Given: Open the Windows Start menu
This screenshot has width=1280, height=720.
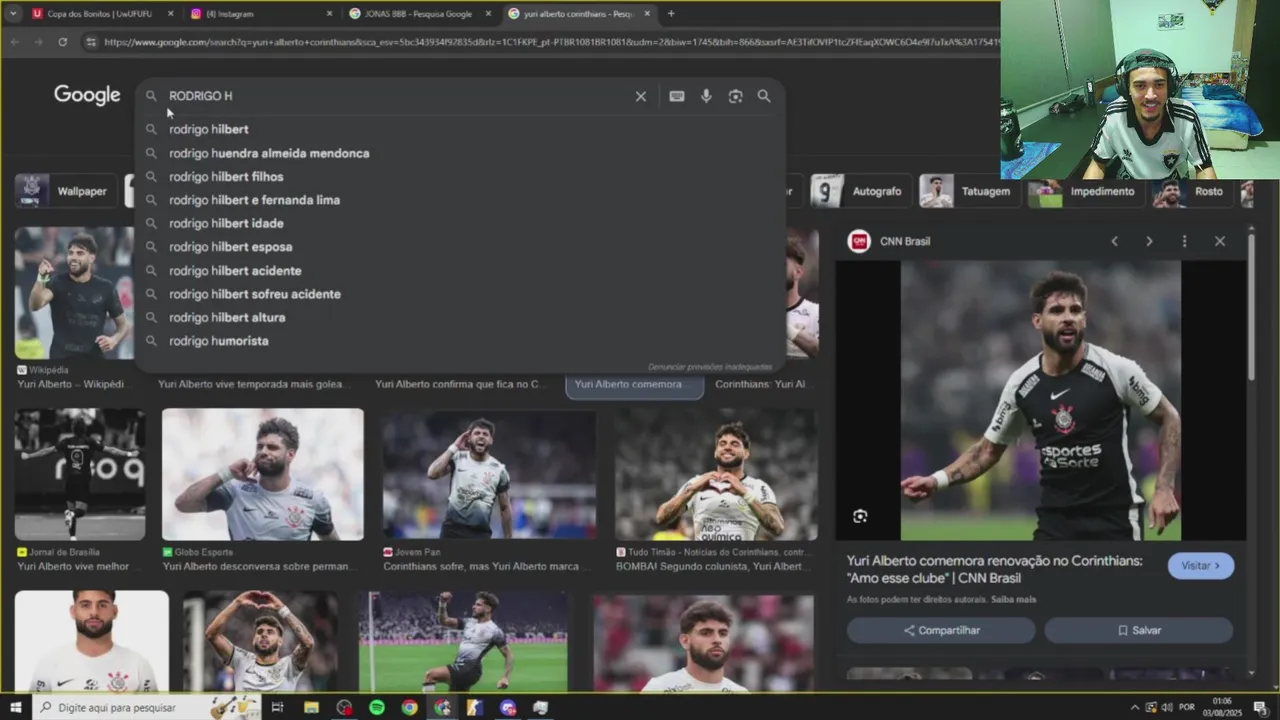Looking at the screenshot, I should [x=17, y=707].
